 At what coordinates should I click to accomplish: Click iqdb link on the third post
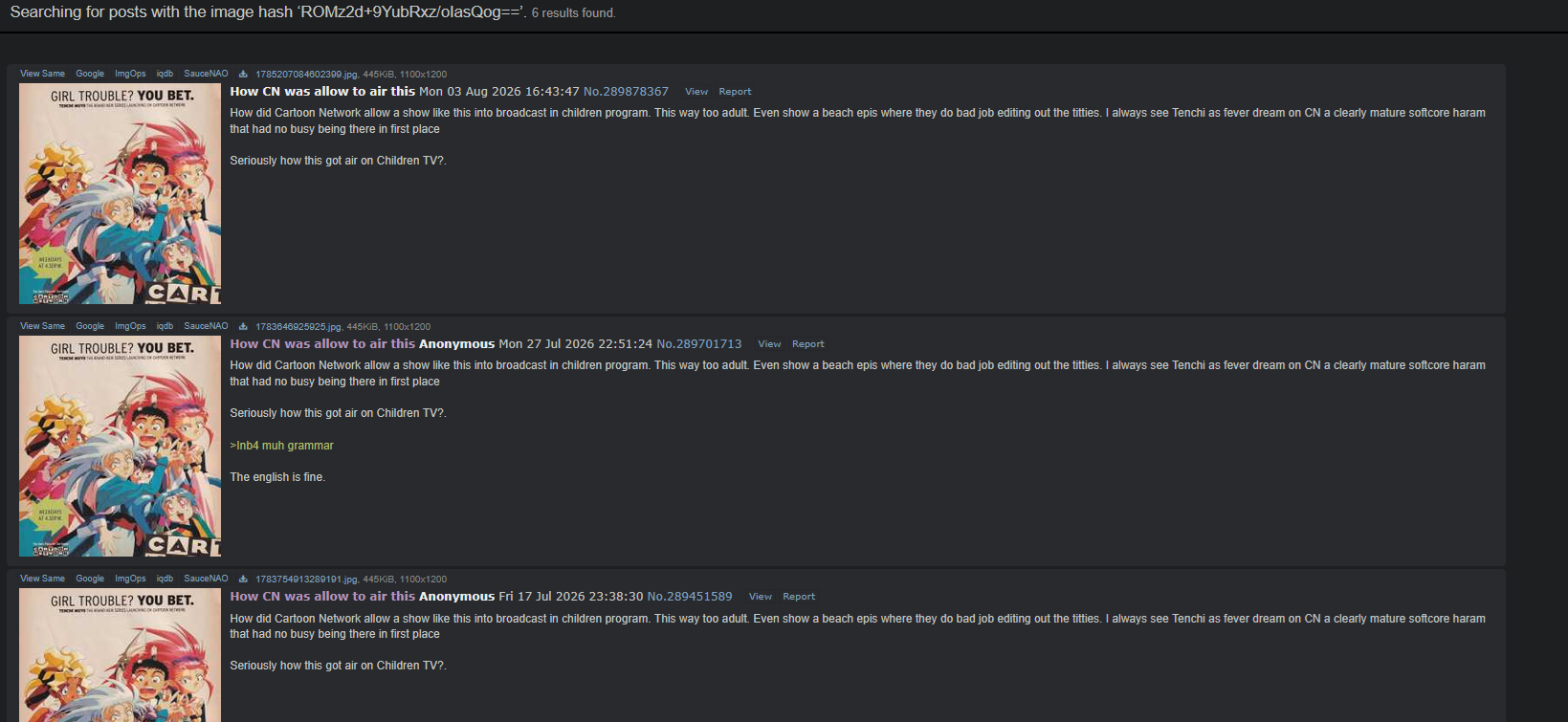pyautogui.click(x=165, y=579)
